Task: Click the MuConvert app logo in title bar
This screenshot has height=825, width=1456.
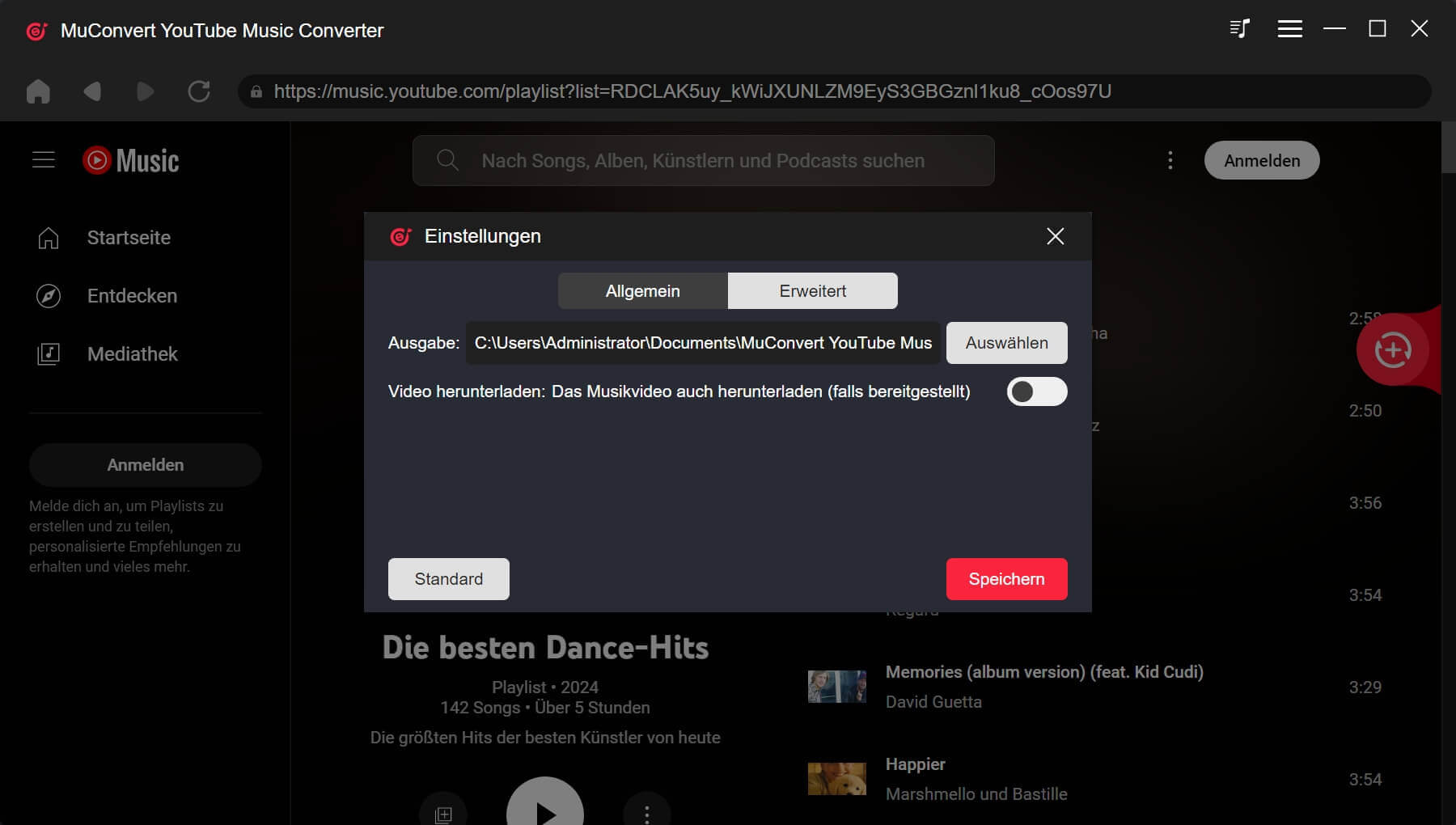Action: pyautogui.click(x=36, y=31)
